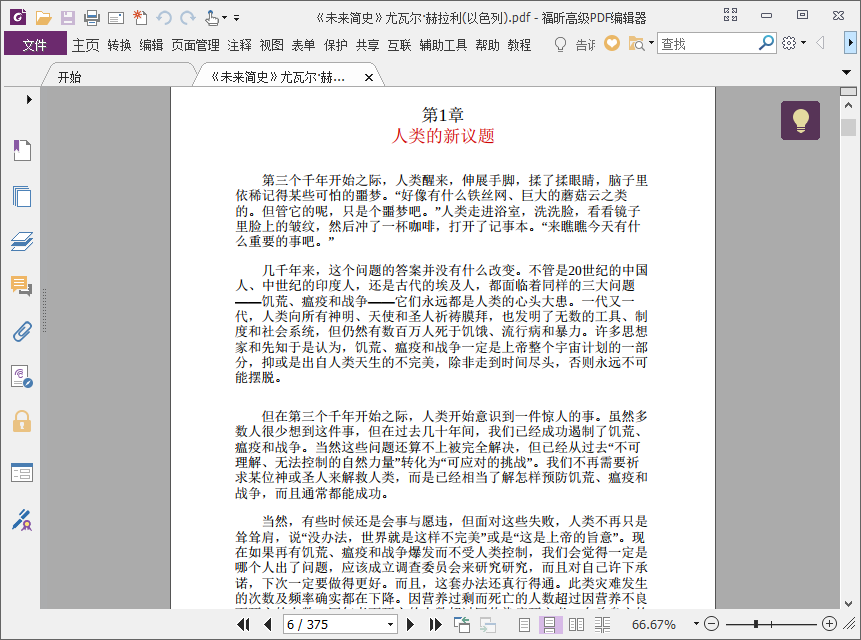Open the Hand tool dropdown arrow

(x=225, y=18)
